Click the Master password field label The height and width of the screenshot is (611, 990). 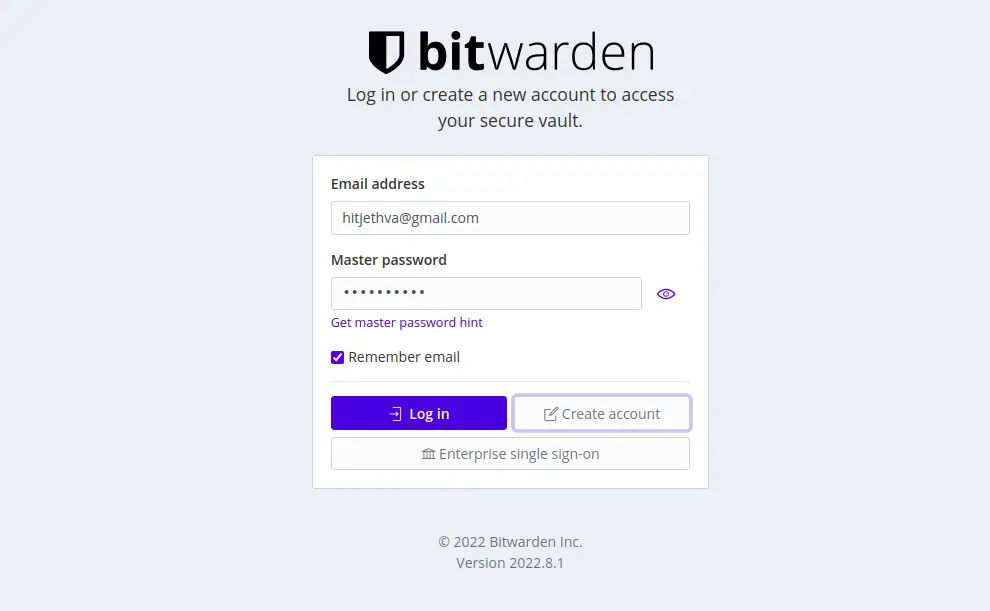click(x=389, y=260)
